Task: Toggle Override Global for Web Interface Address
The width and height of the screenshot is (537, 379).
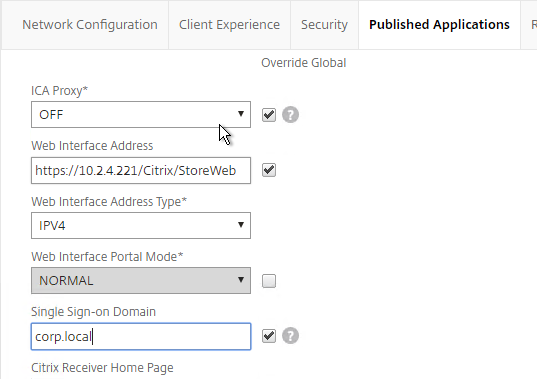Action: (x=269, y=170)
